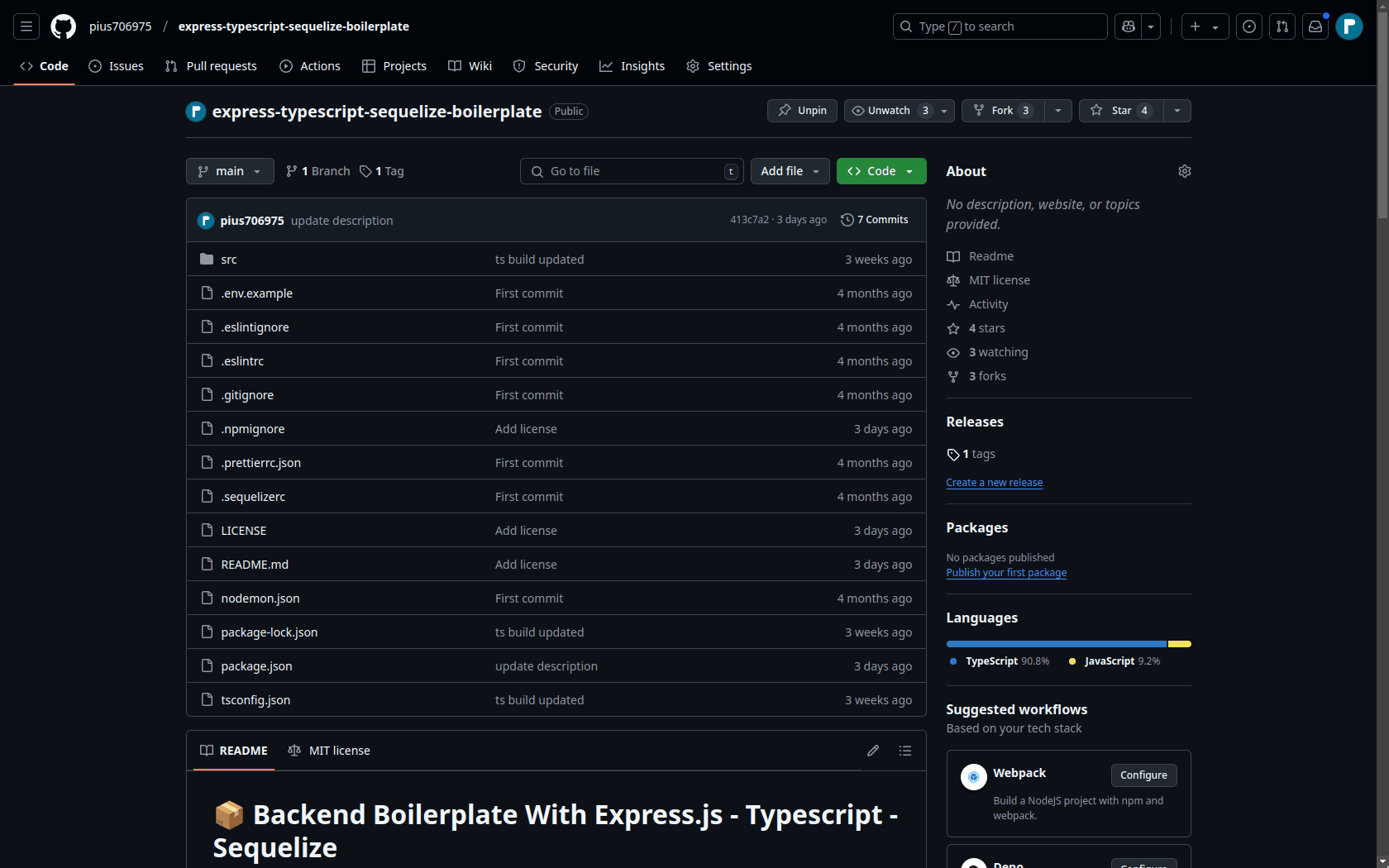Viewport: 1389px width, 868px height.
Task: Click the About settings gear icon
Action: tap(1185, 171)
